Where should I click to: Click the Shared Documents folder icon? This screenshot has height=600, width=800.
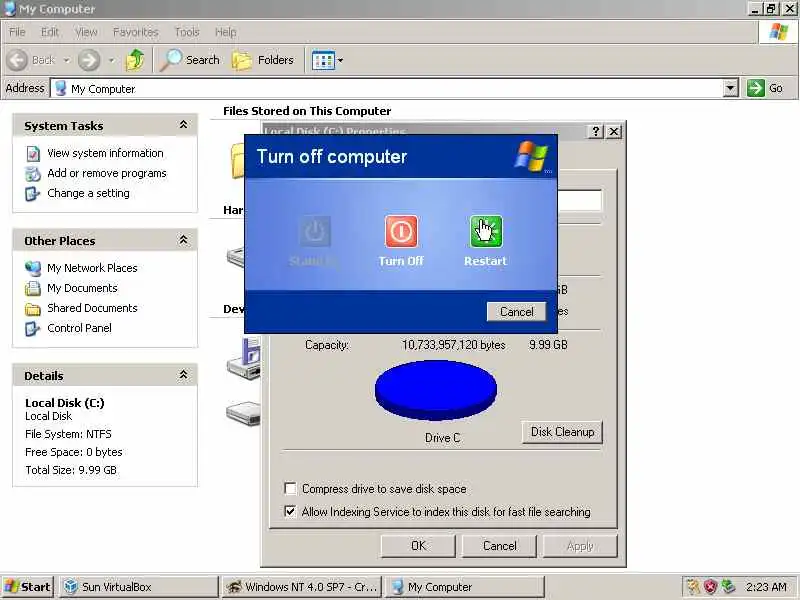coord(33,309)
